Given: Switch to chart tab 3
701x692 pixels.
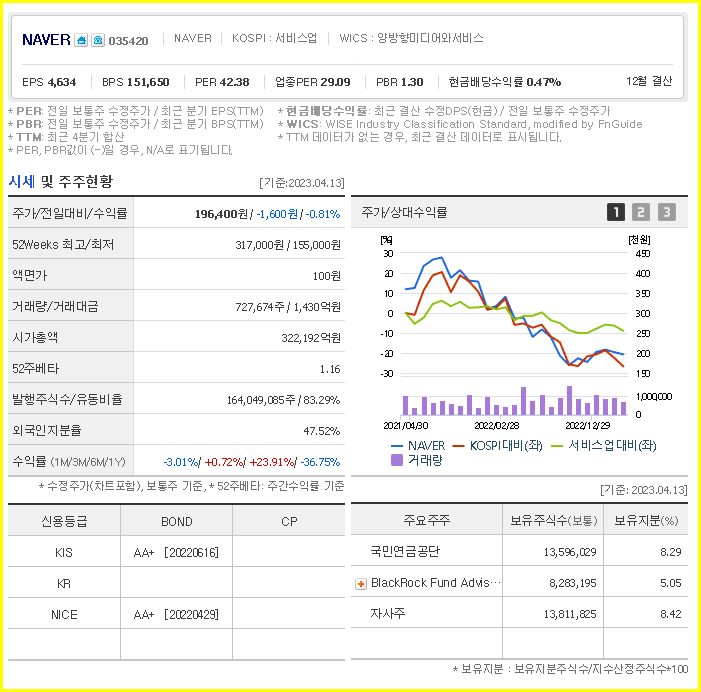Looking at the screenshot, I should click(x=667, y=212).
